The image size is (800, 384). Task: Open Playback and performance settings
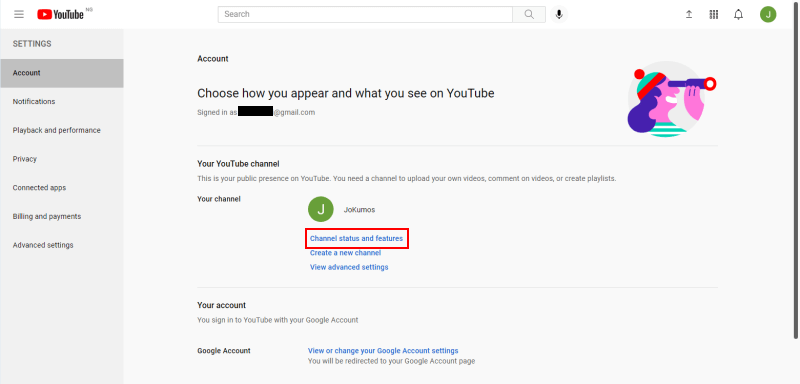(x=62, y=130)
